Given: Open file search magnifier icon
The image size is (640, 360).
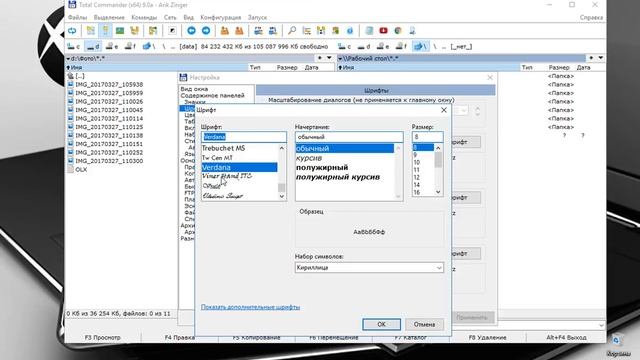Looking at the screenshot, I should (x=292, y=31).
